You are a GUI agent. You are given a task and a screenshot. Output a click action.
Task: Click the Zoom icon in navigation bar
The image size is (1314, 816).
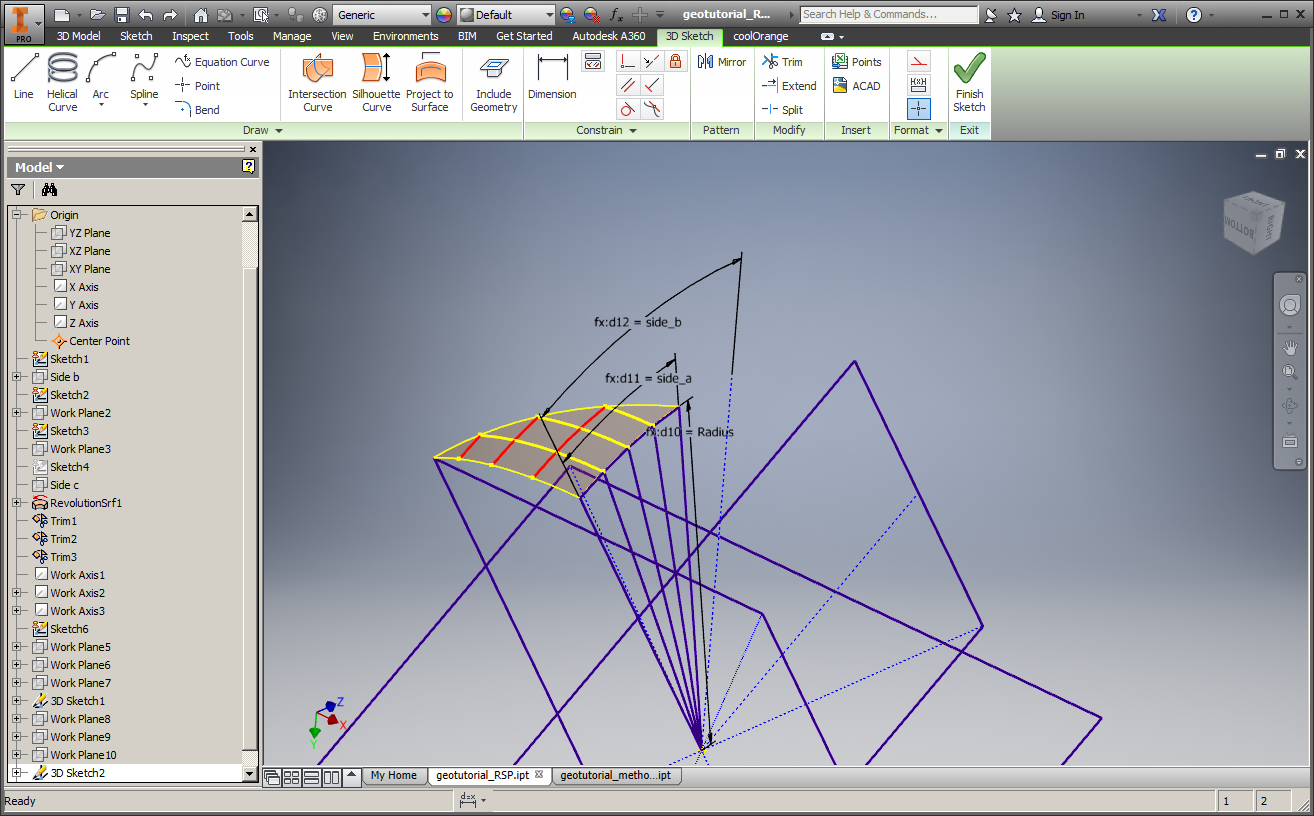tap(1290, 372)
